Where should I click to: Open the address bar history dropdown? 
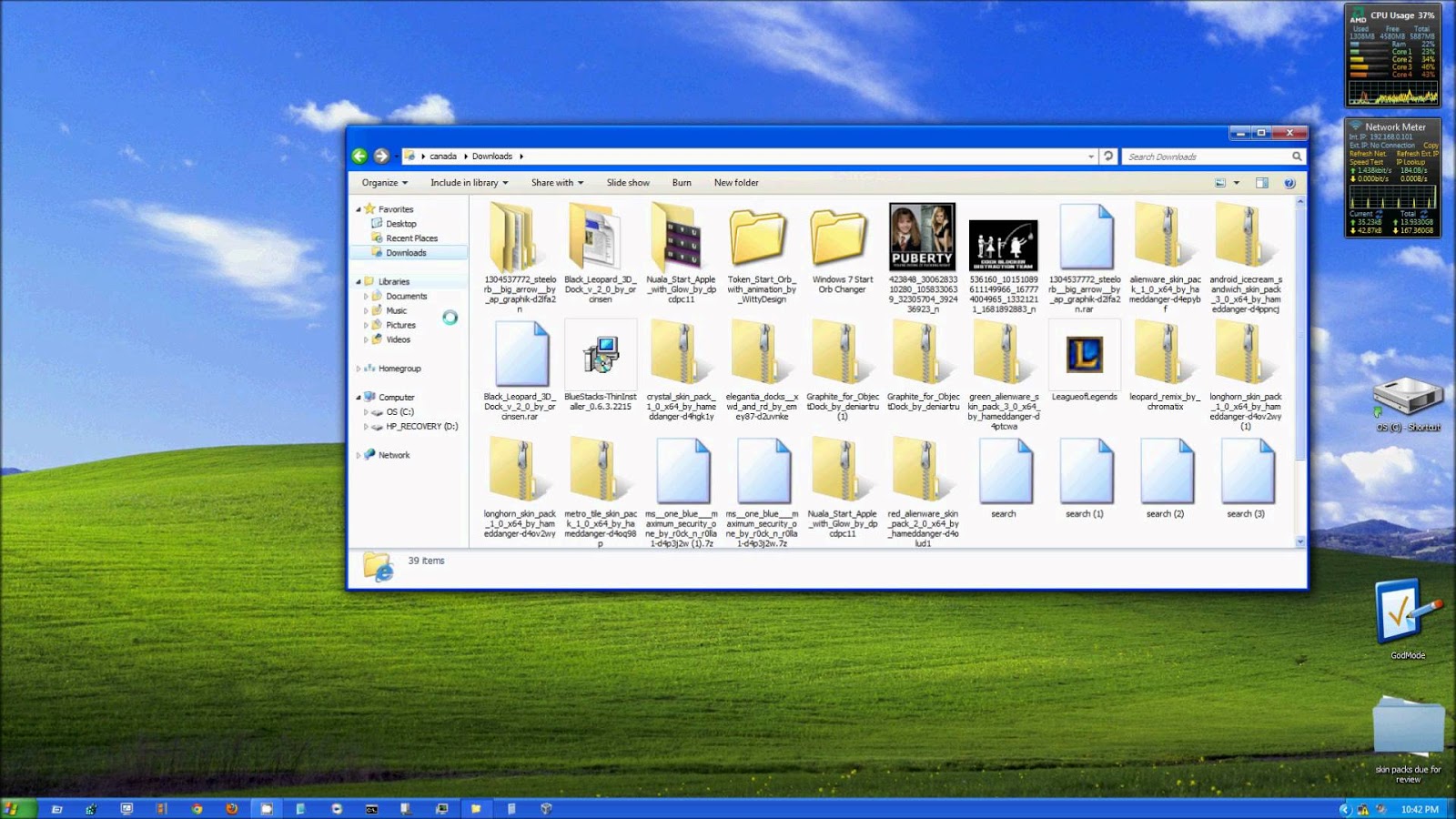[1091, 157]
